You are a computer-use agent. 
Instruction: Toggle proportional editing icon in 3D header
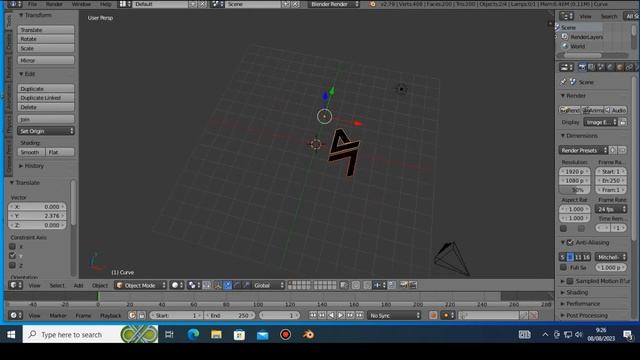click(356, 285)
